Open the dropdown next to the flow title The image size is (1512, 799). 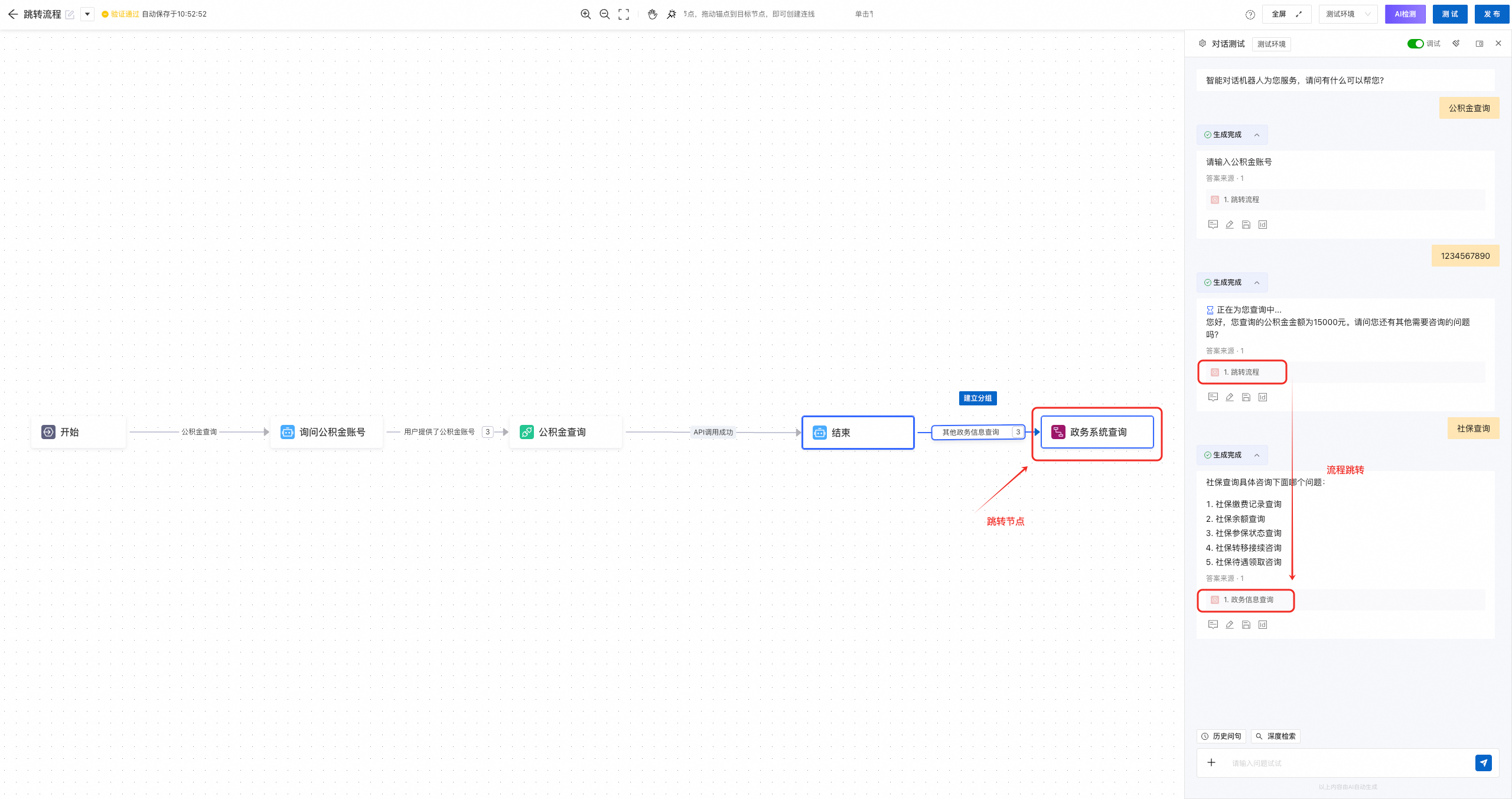click(x=87, y=14)
